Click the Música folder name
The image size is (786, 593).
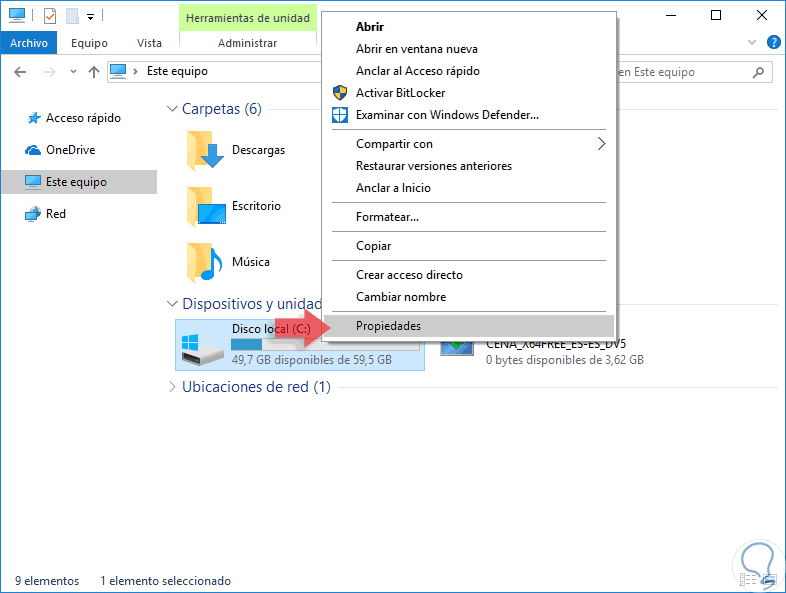click(x=251, y=262)
